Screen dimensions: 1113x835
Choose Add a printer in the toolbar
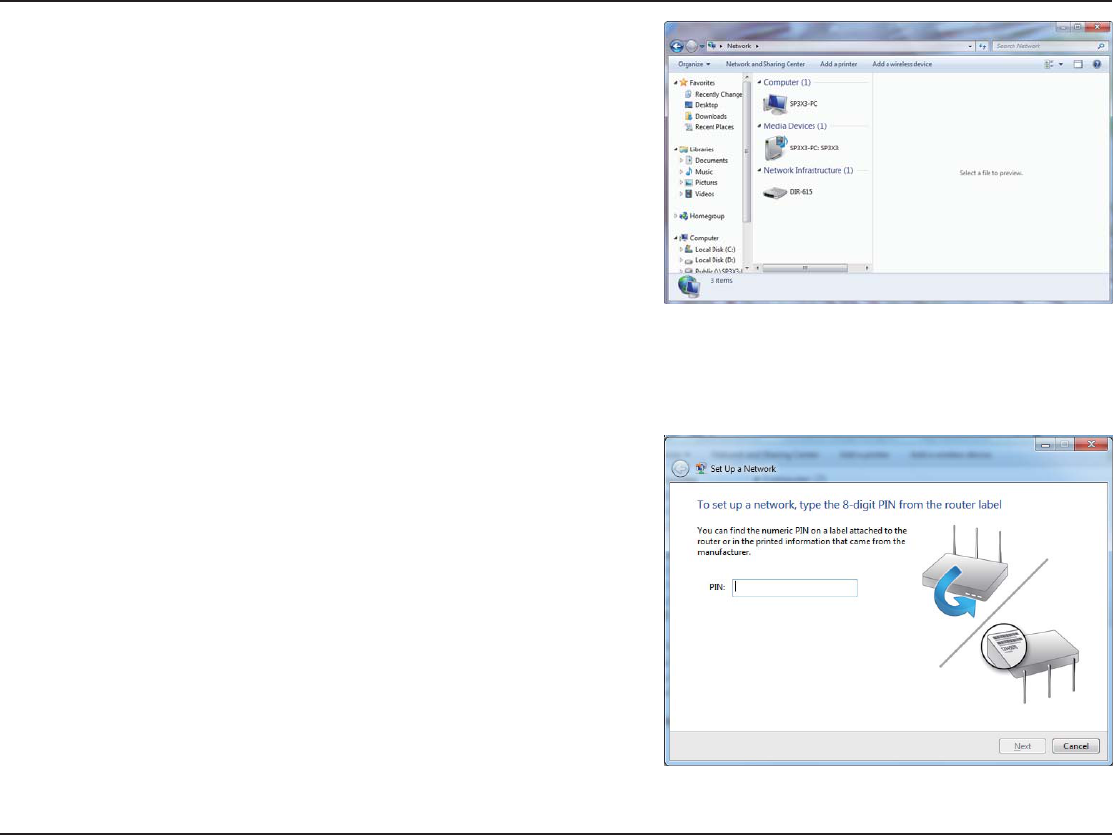click(838, 64)
